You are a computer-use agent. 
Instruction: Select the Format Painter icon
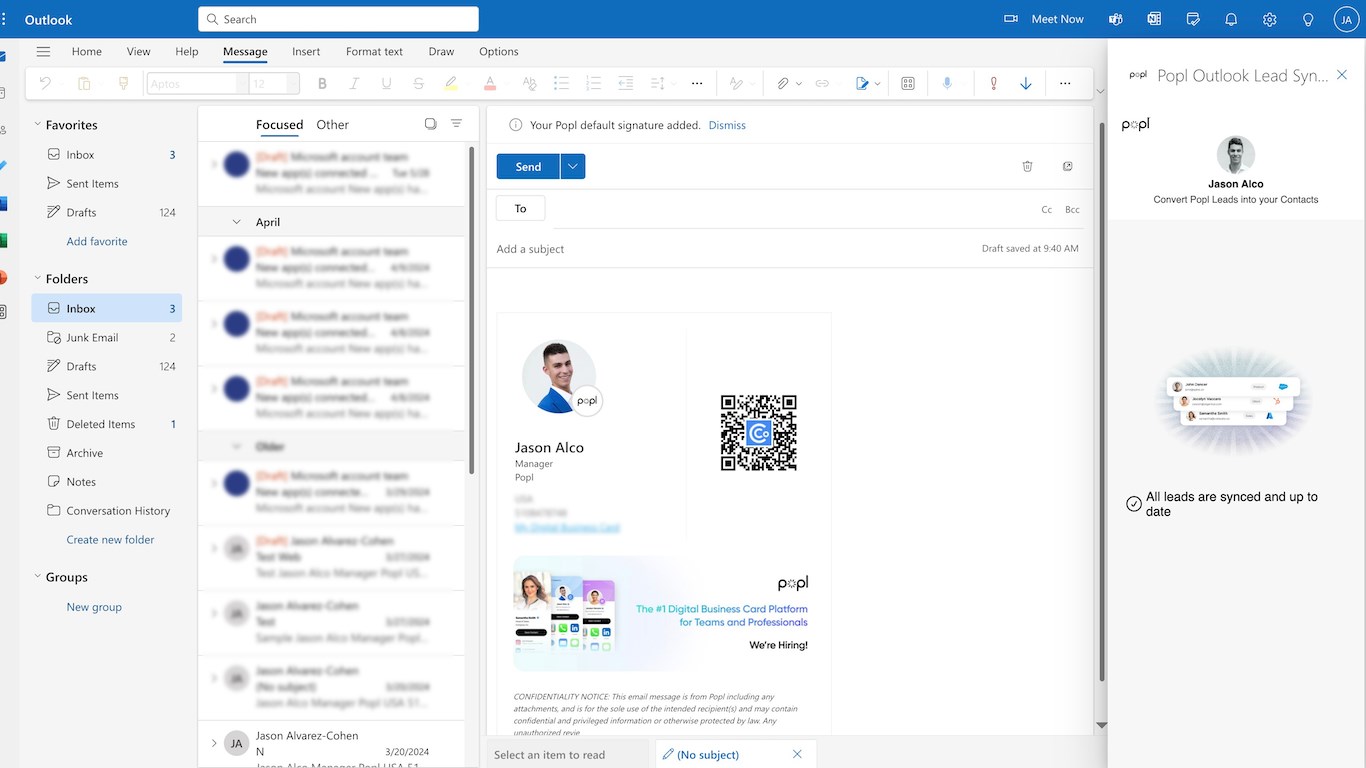pos(124,84)
